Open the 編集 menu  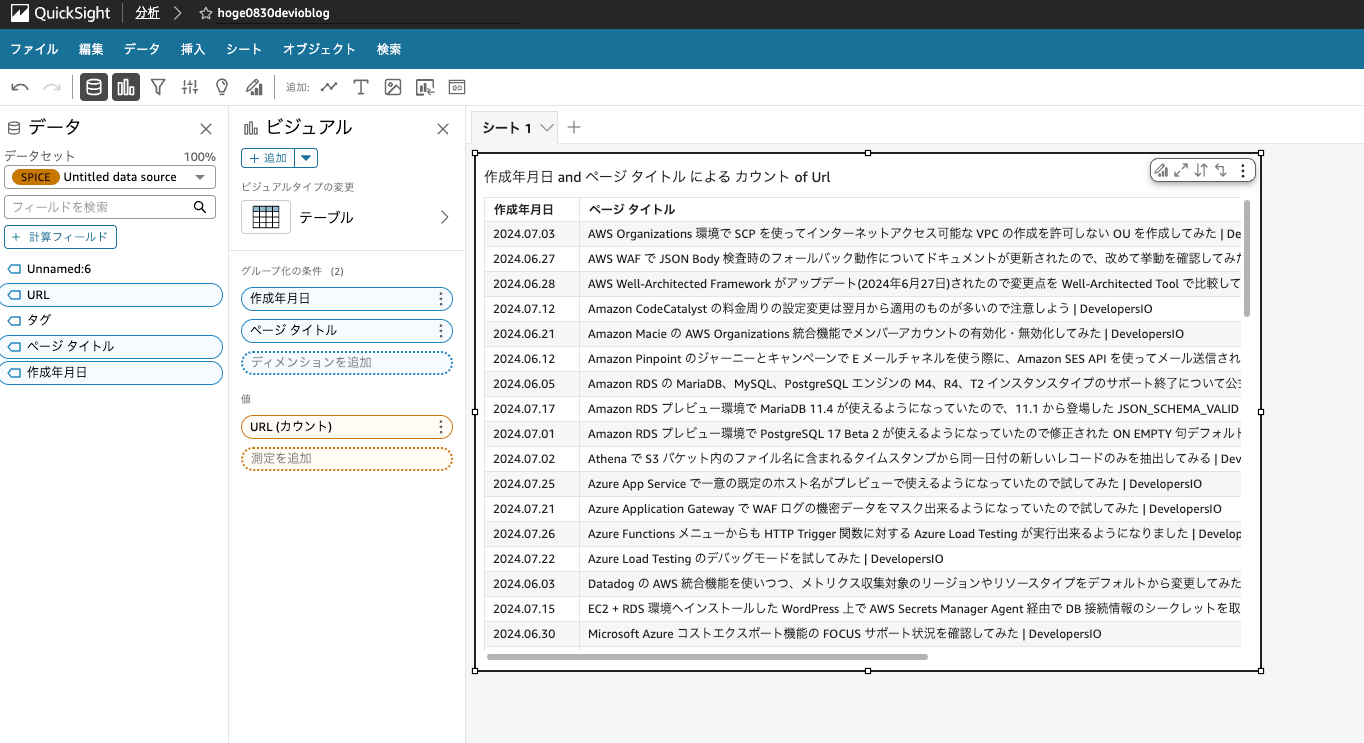click(x=91, y=49)
